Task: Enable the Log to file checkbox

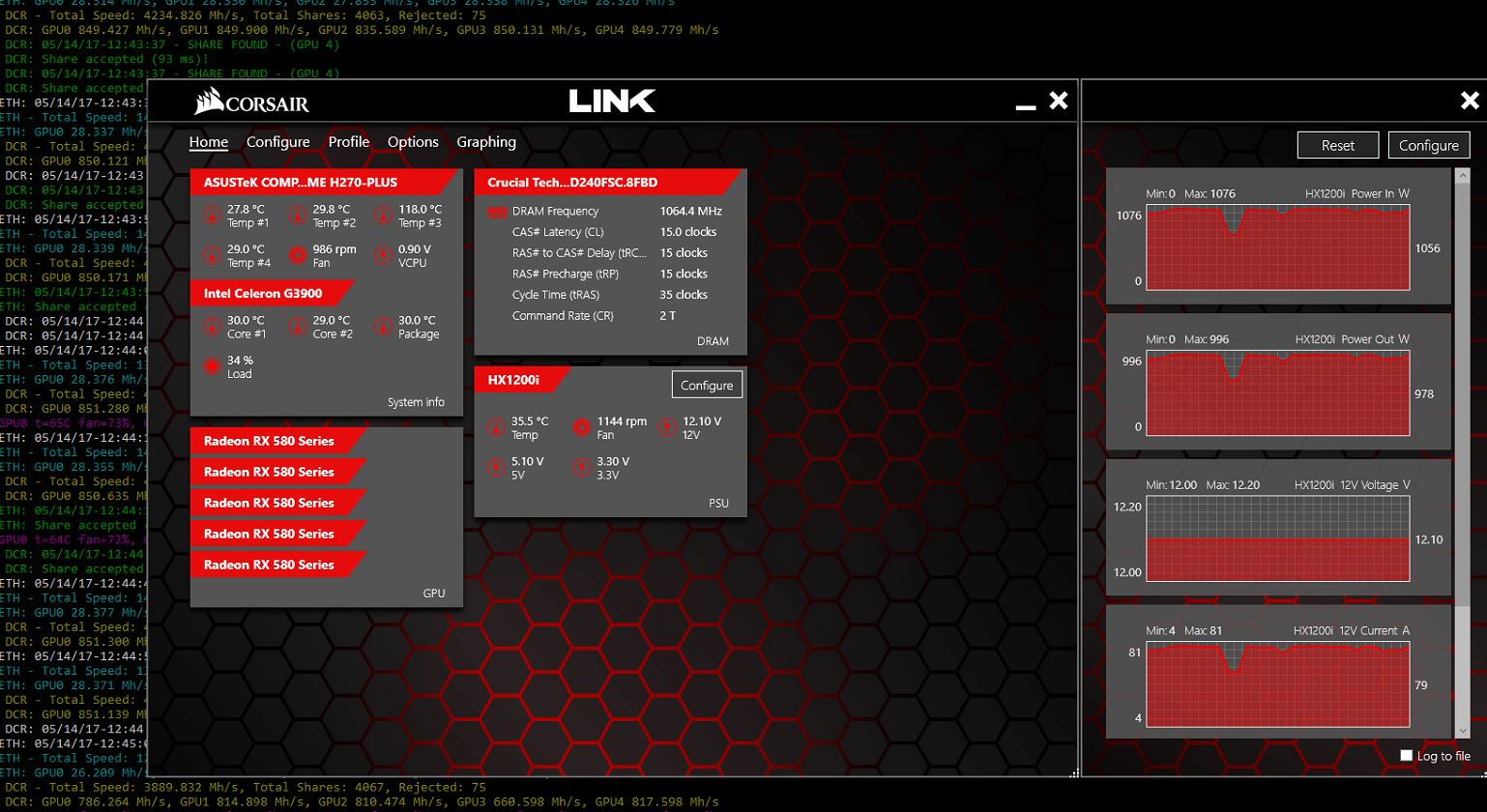Action: [1407, 756]
